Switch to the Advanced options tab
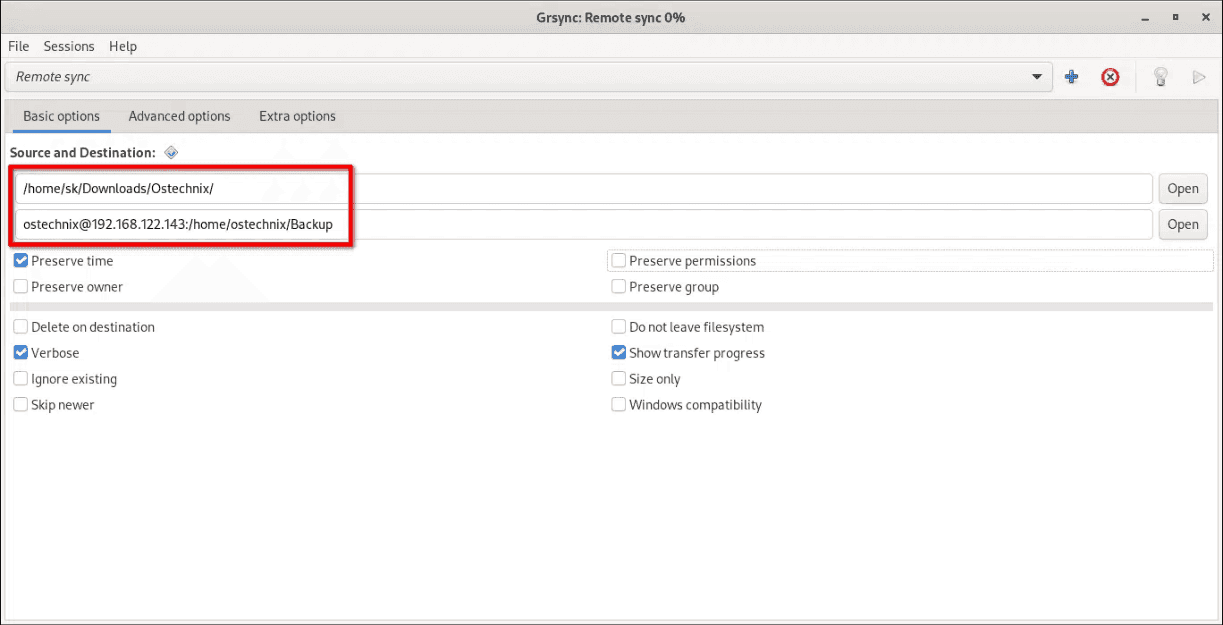Image resolution: width=1223 pixels, height=625 pixels. 179,116
